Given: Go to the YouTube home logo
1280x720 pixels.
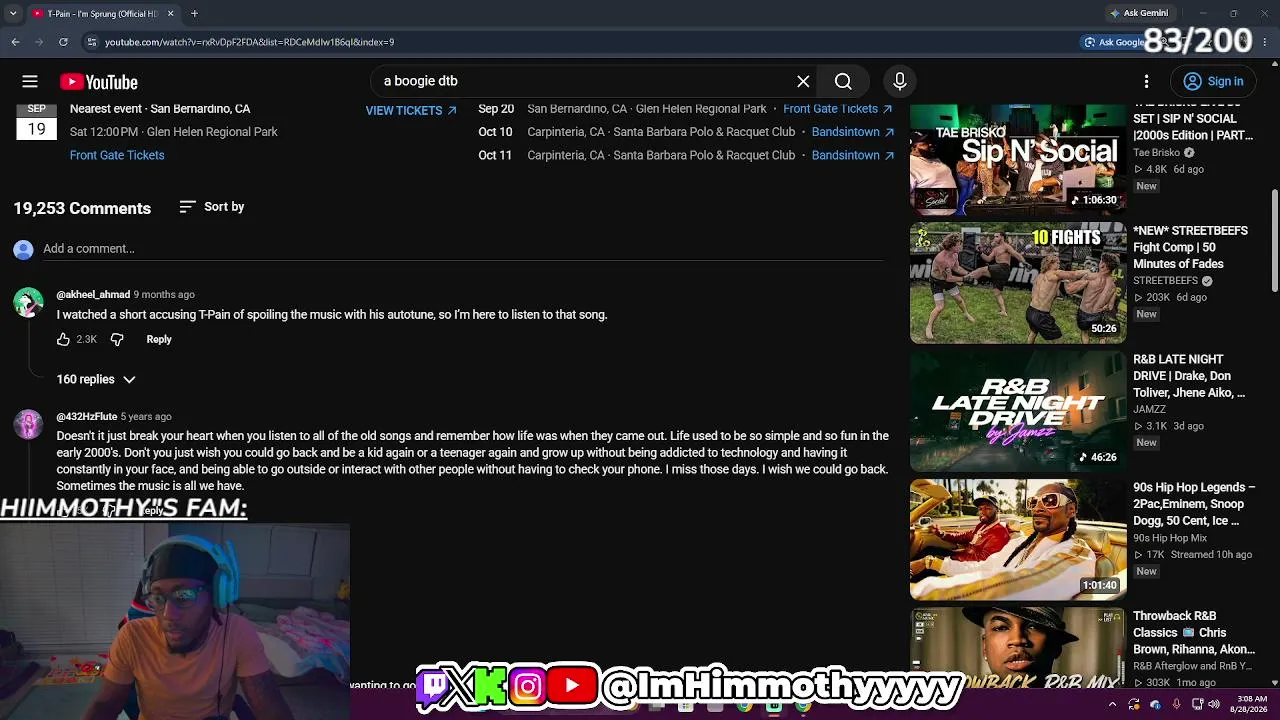Looking at the screenshot, I should [98, 82].
